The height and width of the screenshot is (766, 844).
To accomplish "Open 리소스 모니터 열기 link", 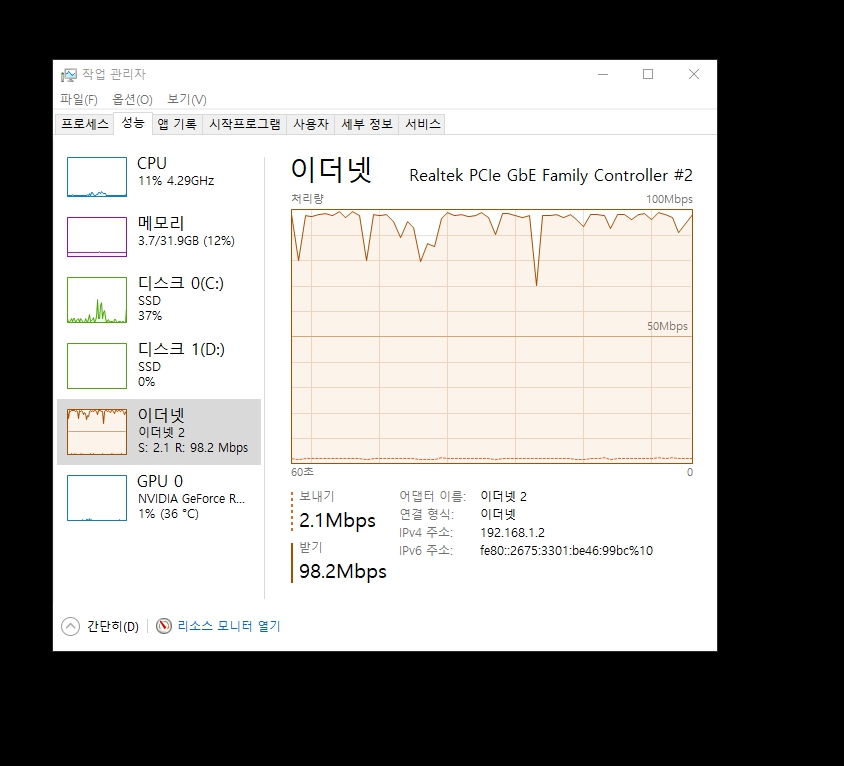I will [229, 626].
